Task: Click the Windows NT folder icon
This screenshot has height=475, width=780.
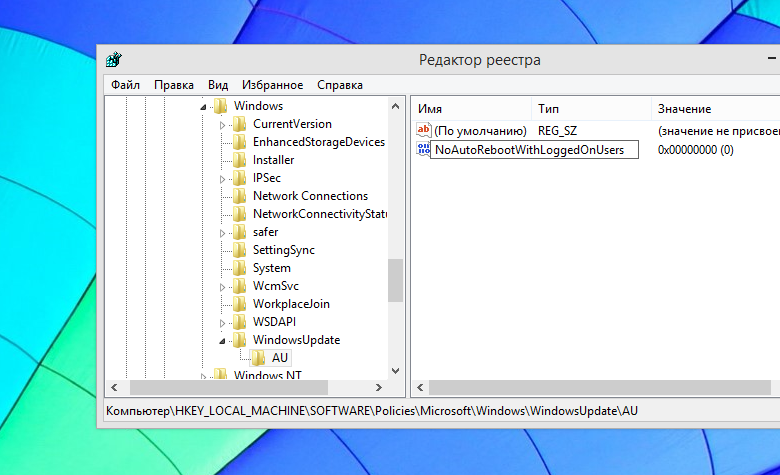Action: click(220, 374)
